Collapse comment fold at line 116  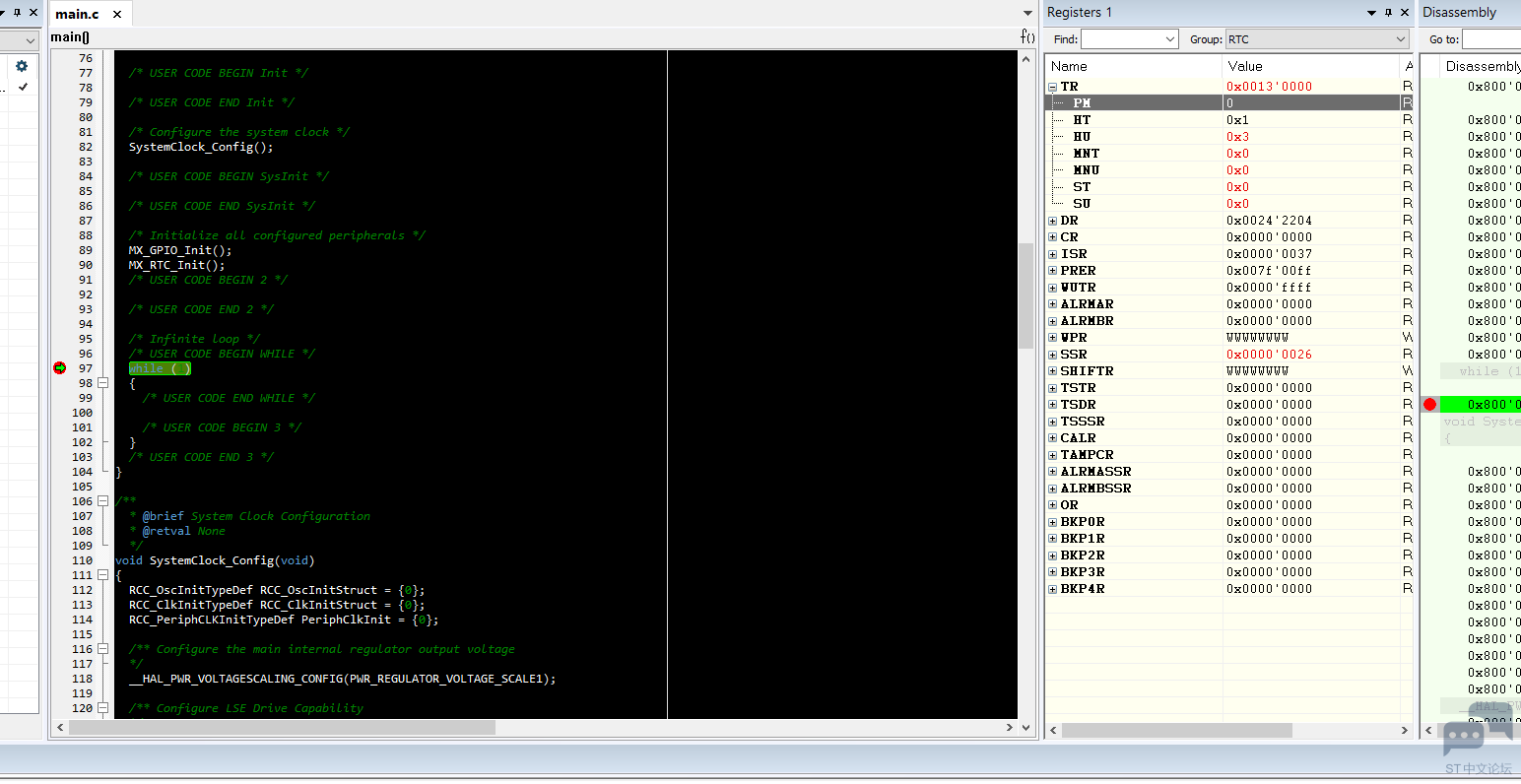(102, 649)
